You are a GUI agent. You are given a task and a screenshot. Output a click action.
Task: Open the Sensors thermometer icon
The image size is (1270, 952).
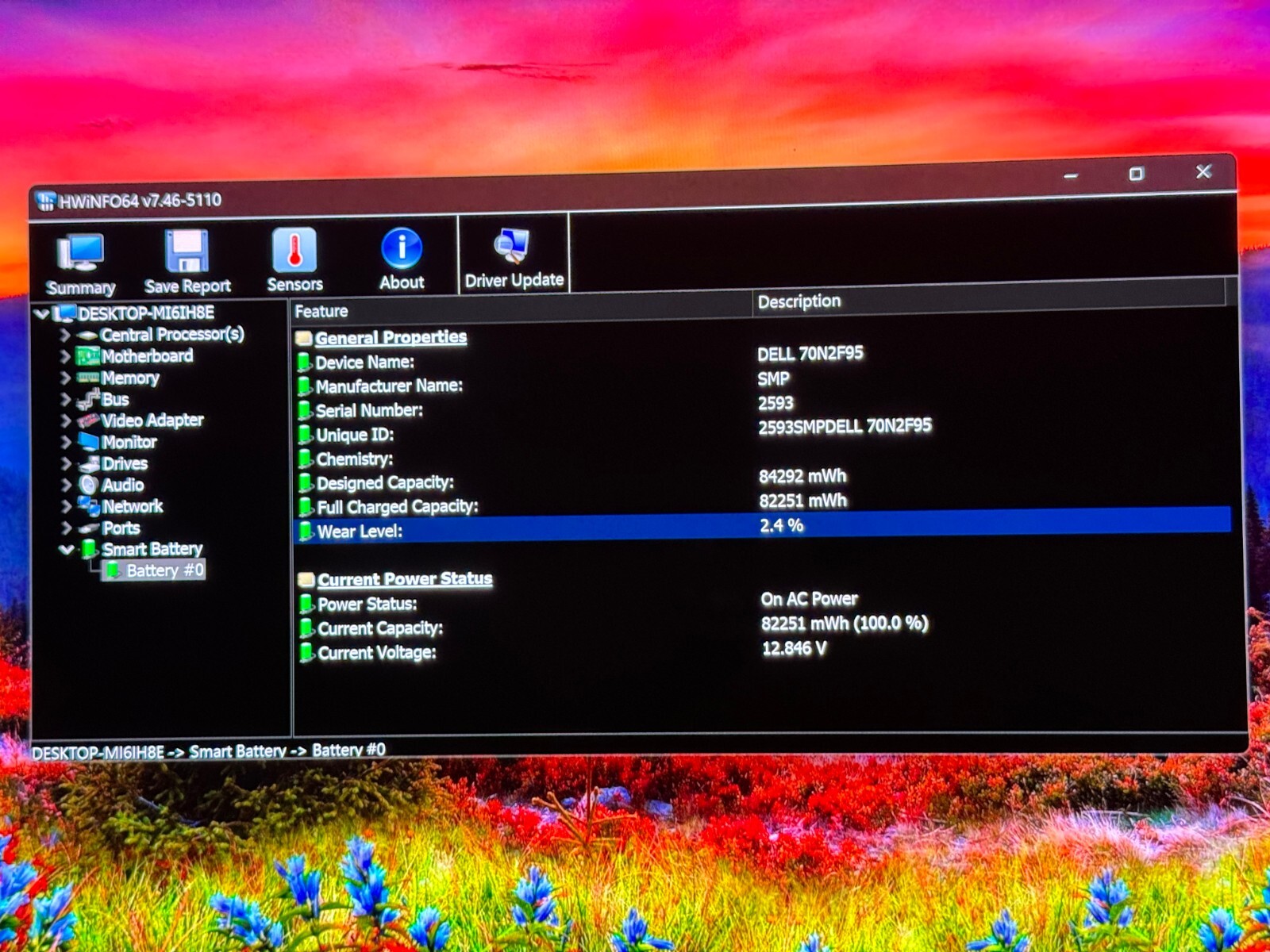[294, 250]
